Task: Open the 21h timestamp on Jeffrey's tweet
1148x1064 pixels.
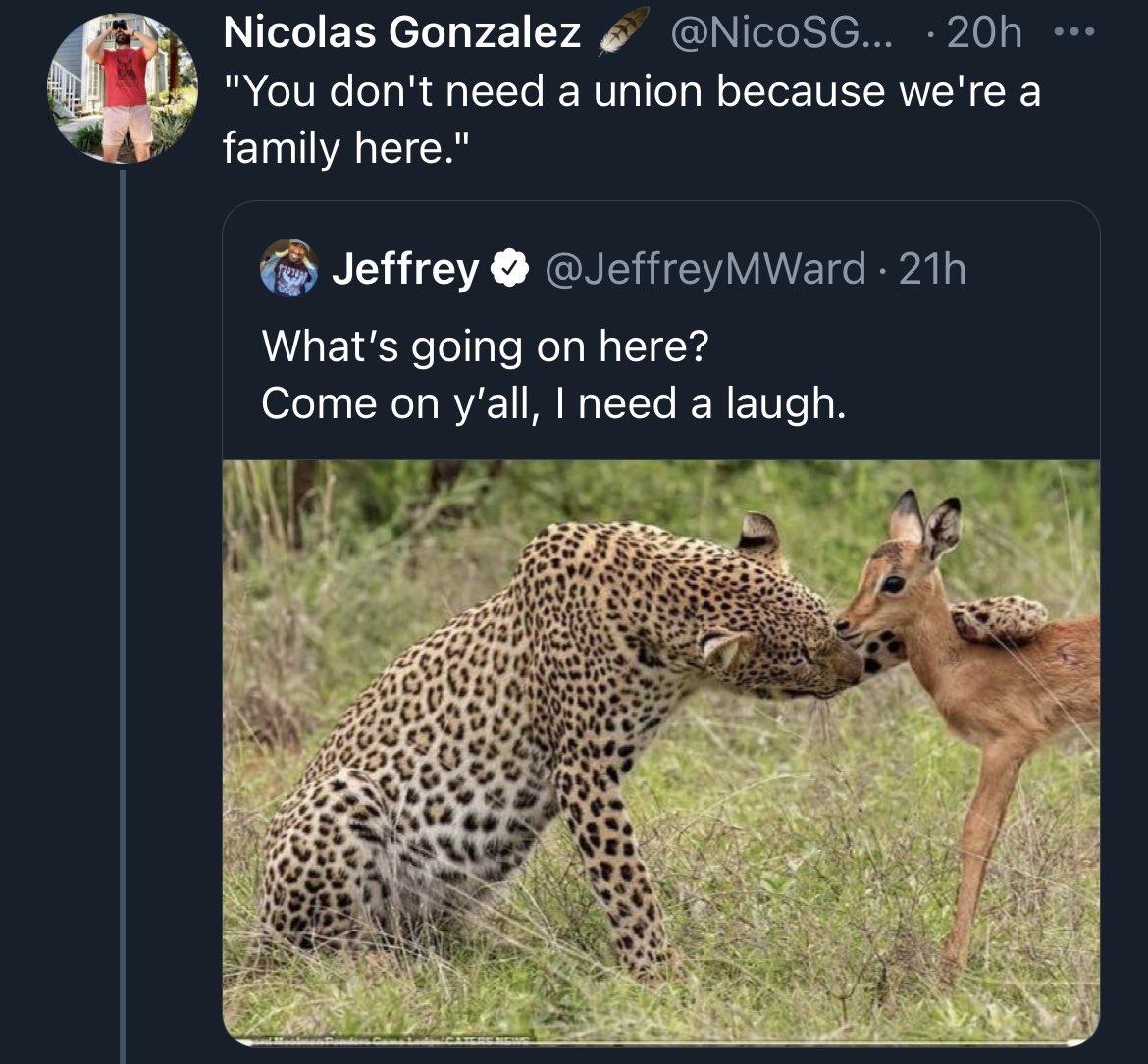Action: [928, 267]
